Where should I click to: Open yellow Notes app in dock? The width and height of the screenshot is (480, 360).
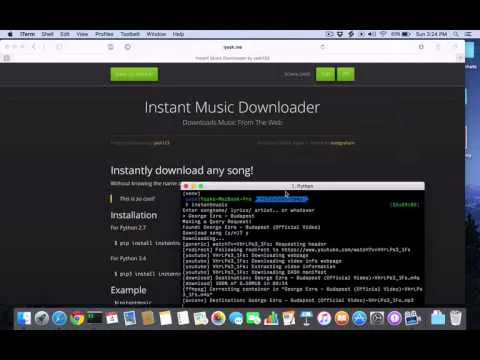165,318
